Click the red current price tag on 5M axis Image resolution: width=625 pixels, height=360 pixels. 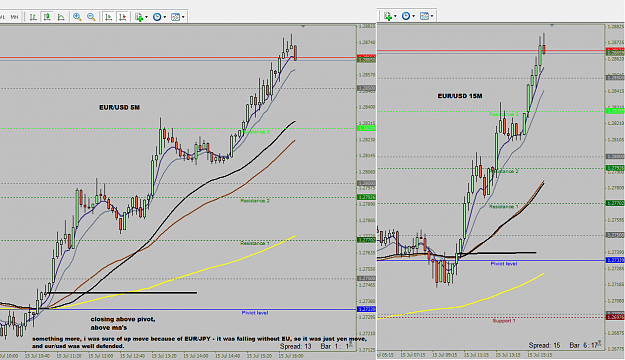tap(366, 57)
